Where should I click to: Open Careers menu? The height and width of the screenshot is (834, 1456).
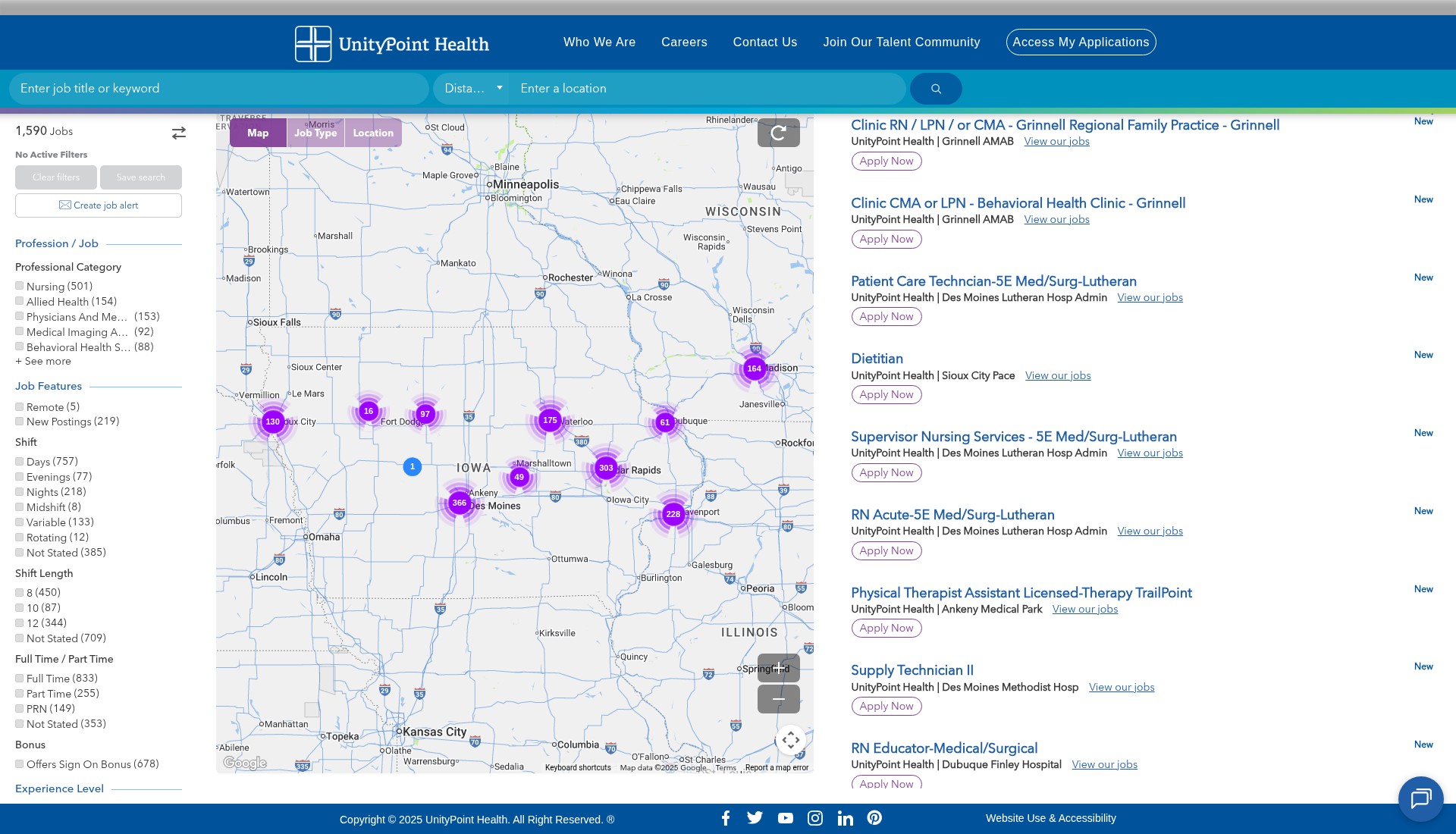pyautogui.click(x=684, y=42)
